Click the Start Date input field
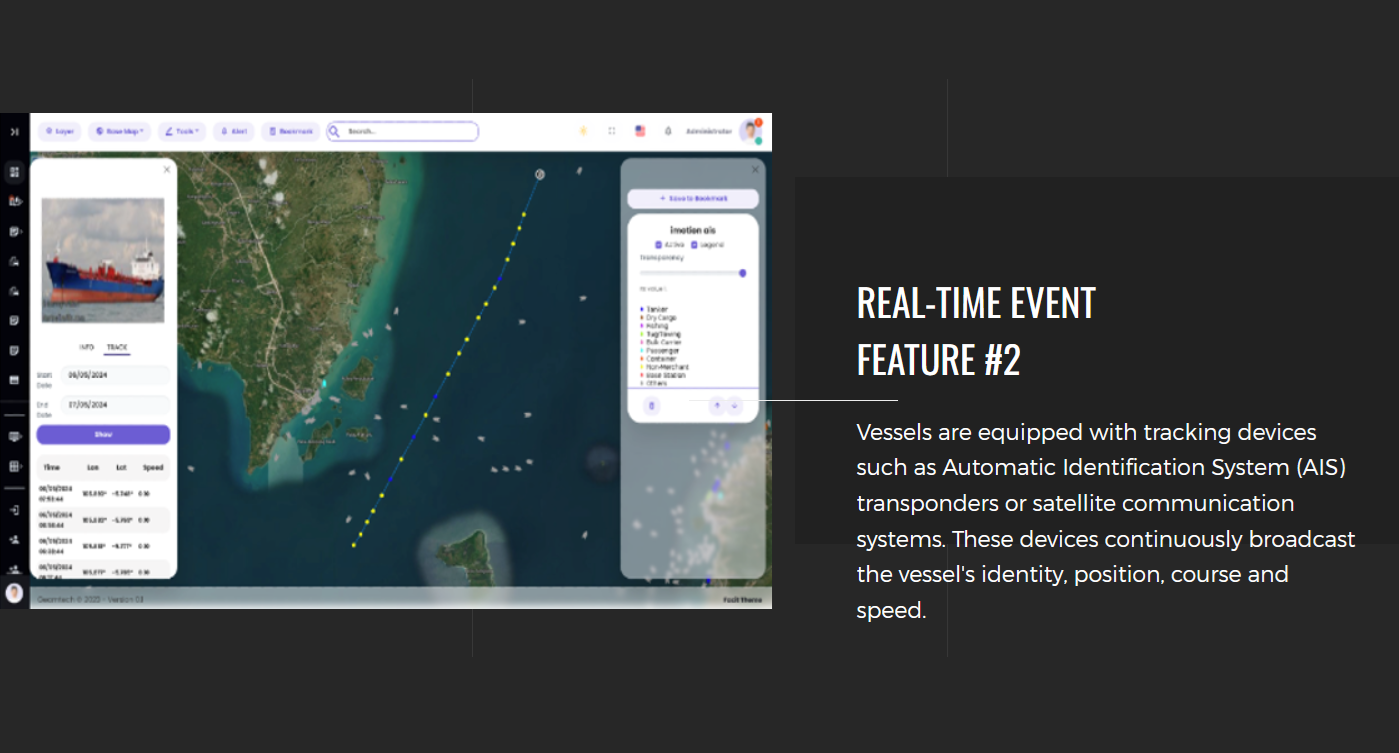 pyautogui.click(x=114, y=375)
